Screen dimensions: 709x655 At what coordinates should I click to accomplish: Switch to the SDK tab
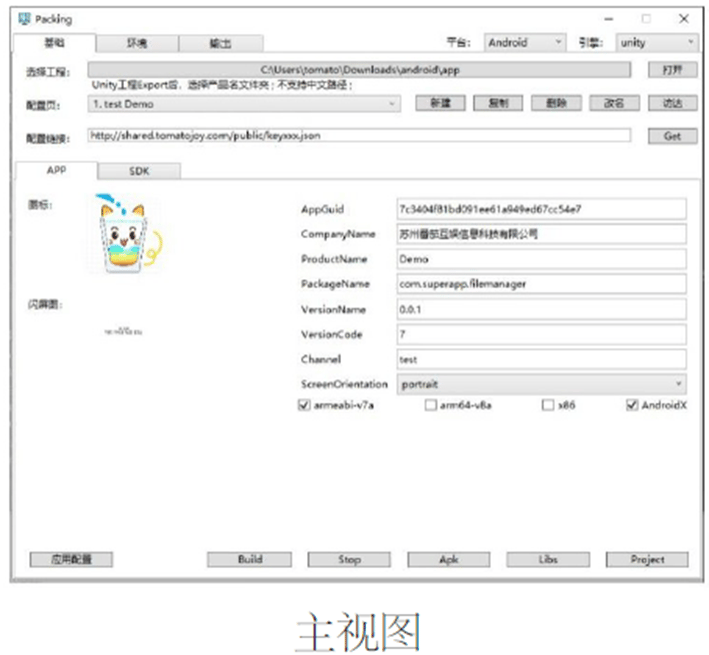(138, 171)
